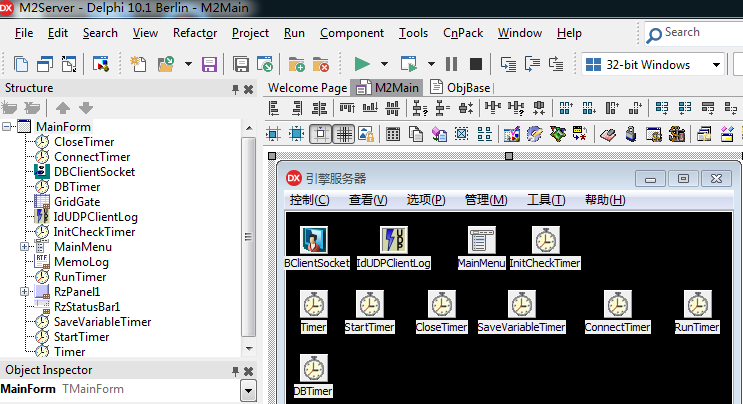This screenshot has height=404, width=743.
Task: Click Add File to Project folder icon
Action: tap(297, 64)
